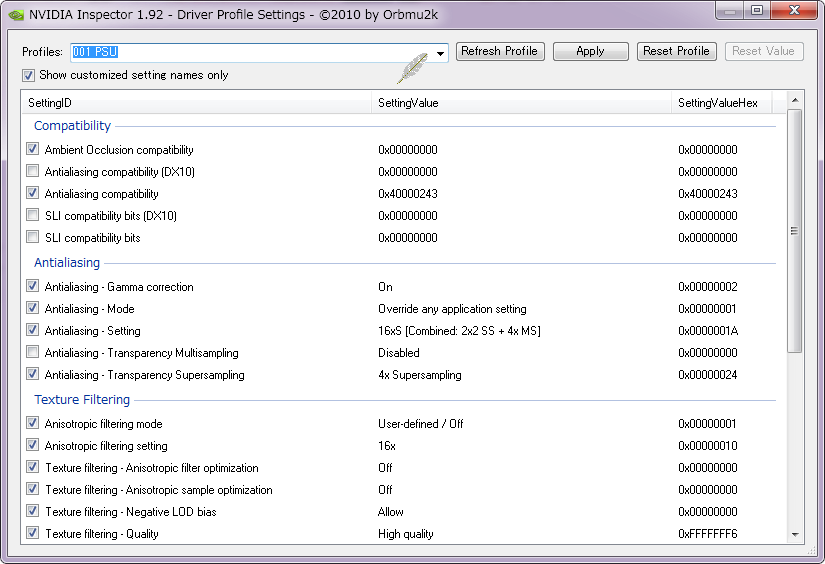Image resolution: width=825 pixels, height=564 pixels.
Task: Uncheck Anisotropic filter optimization checkbox
Action: pos(33,467)
